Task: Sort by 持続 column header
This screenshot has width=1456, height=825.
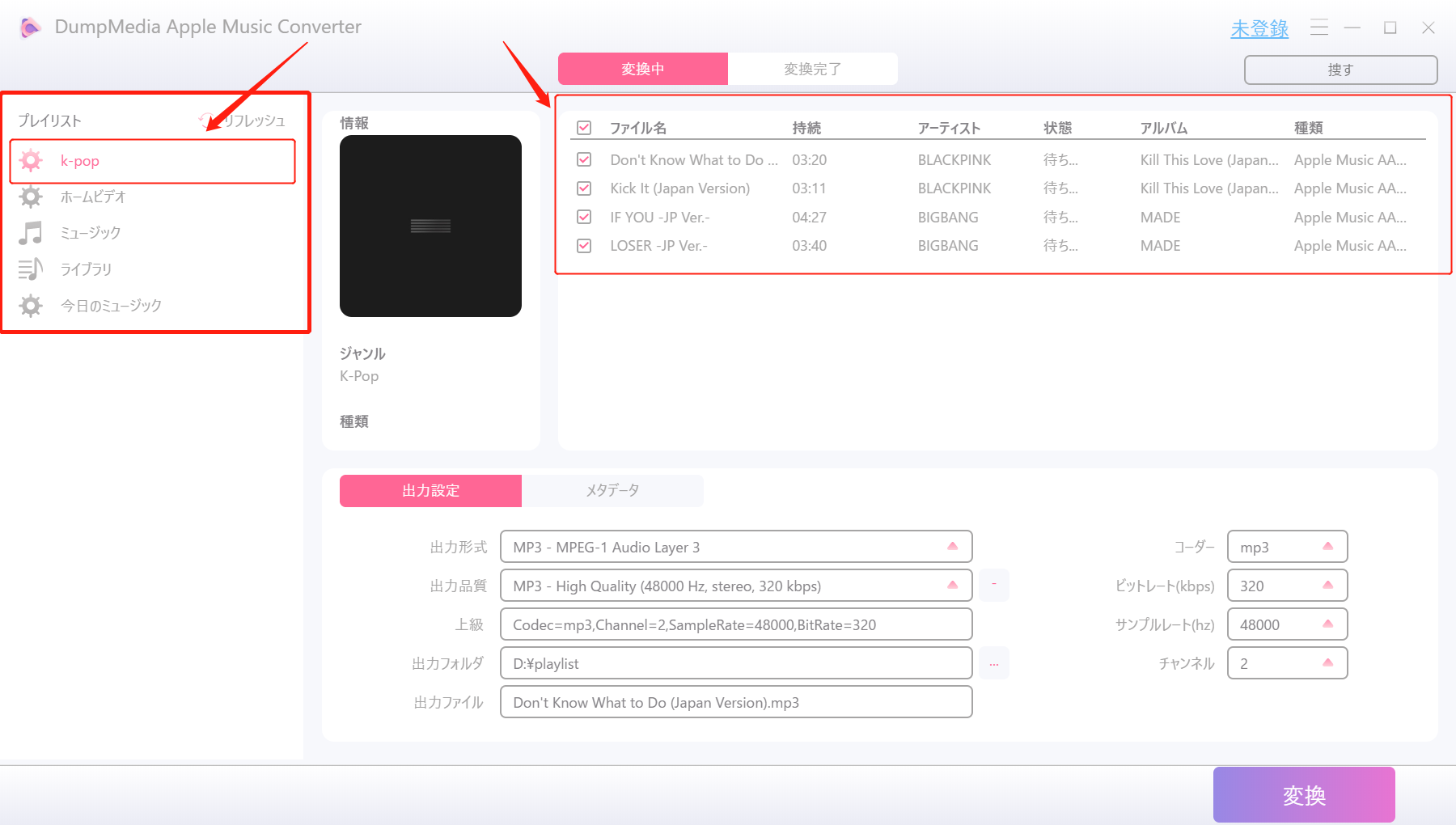Action: pos(806,128)
